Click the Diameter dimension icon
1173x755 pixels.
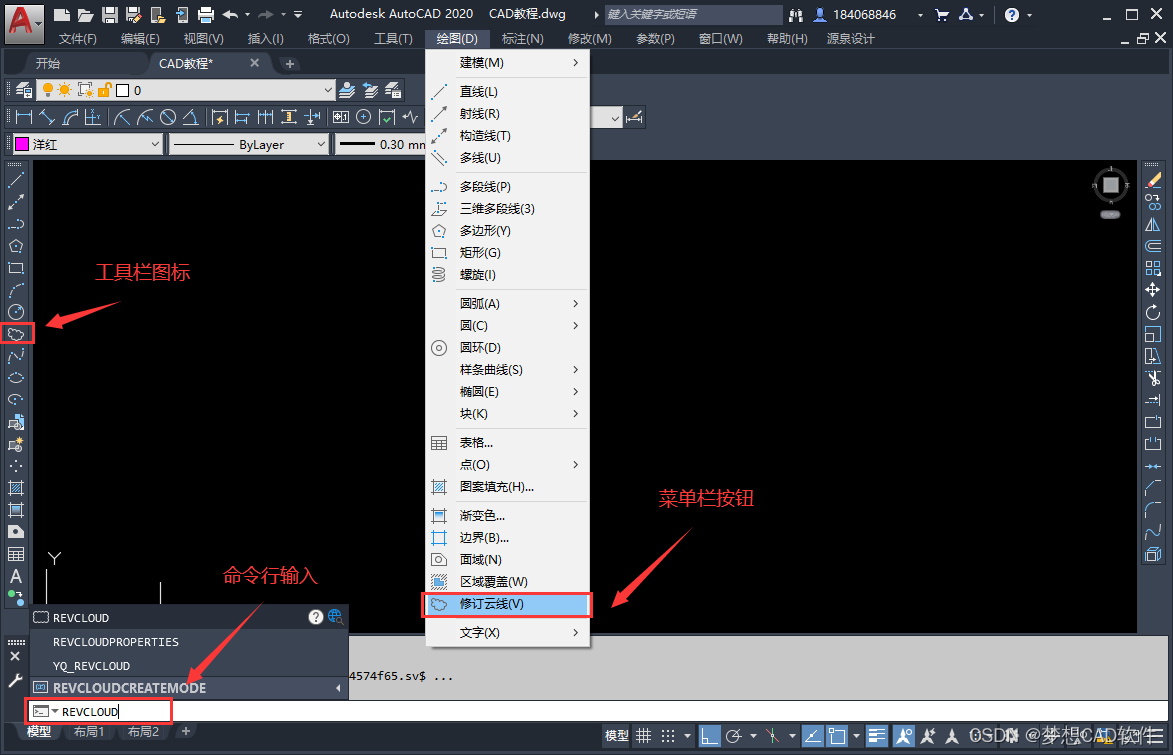(x=168, y=117)
